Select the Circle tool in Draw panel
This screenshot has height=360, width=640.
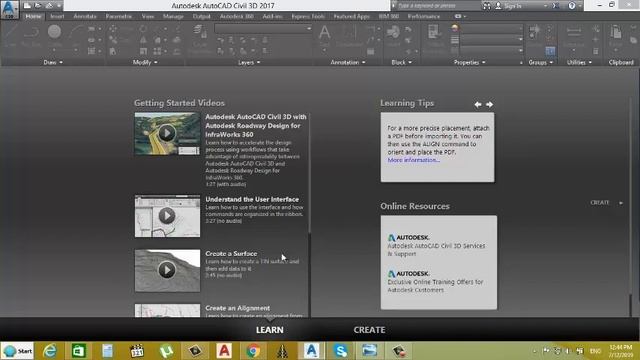pos(54,32)
